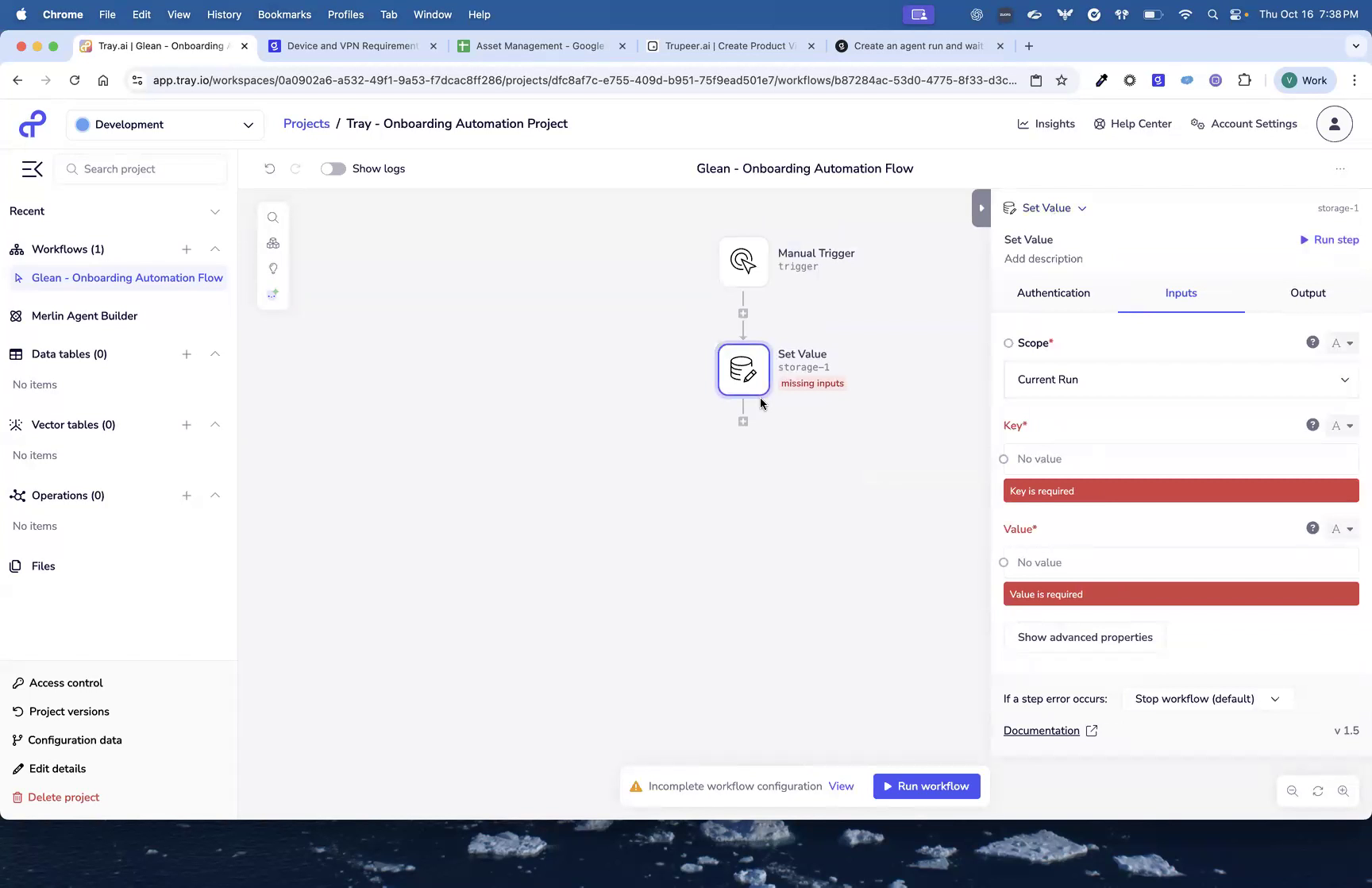The width and height of the screenshot is (1372, 888).
Task: Select the Set Value storage step
Action: (743, 369)
